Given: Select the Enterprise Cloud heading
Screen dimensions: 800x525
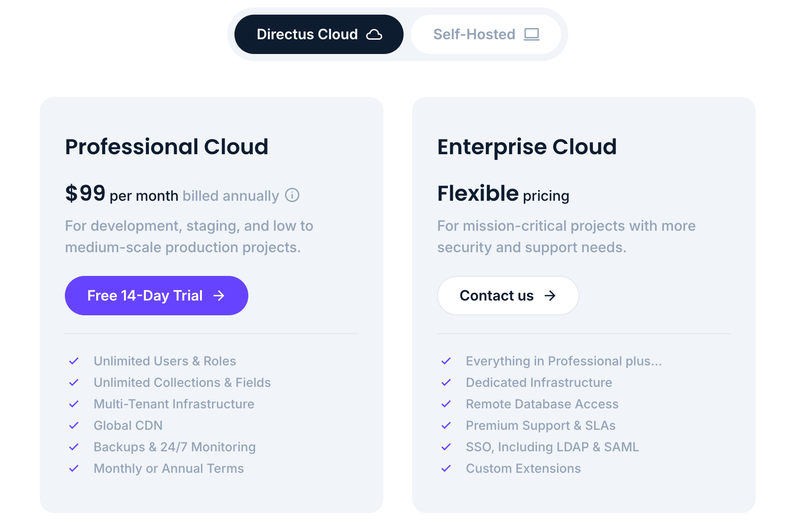Looking at the screenshot, I should 527,147.
